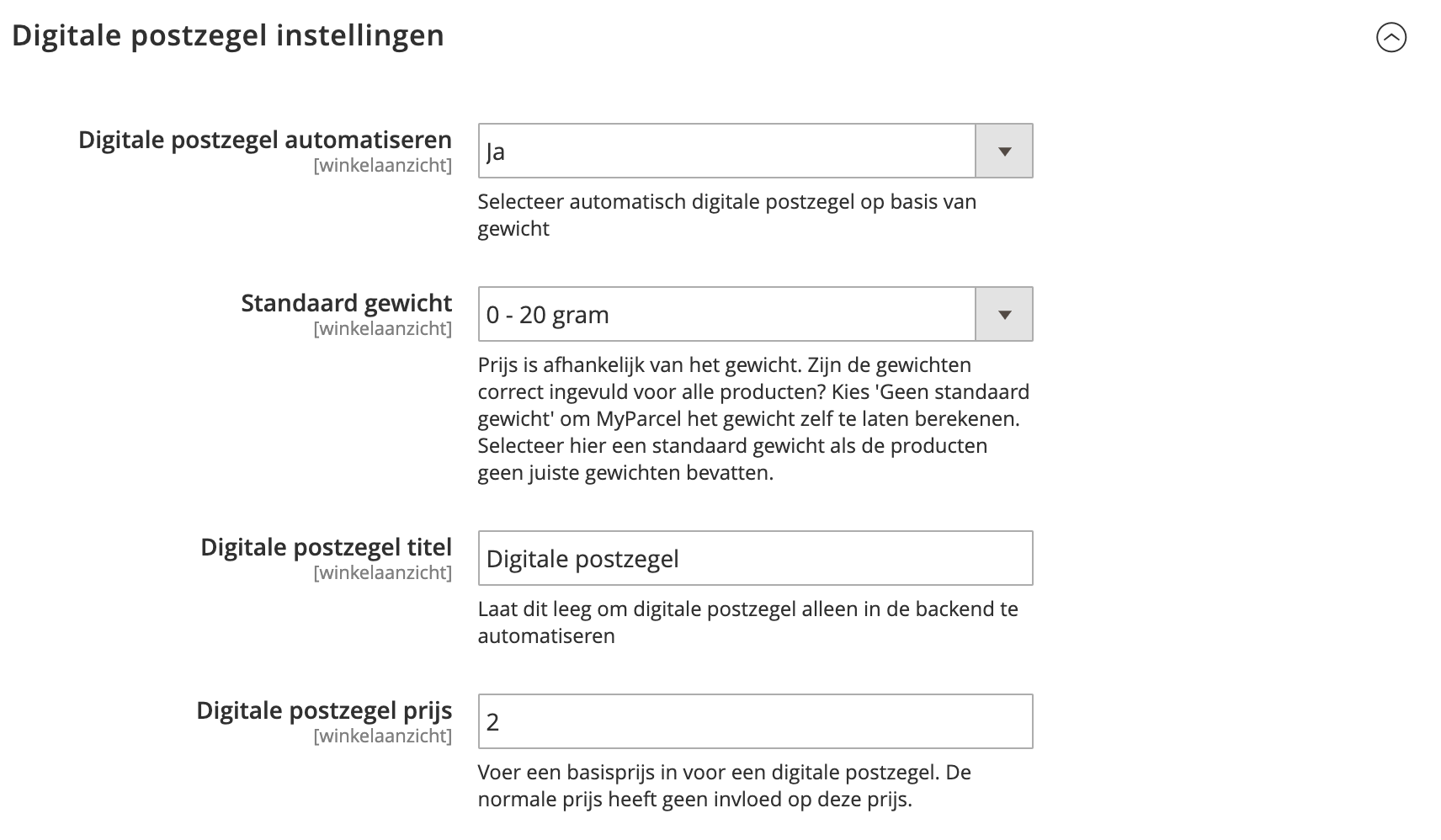This screenshot has width=1441, height=840.
Task: Click the [winkelaanzicht] label under Standaard gewicht
Action: [x=383, y=330]
